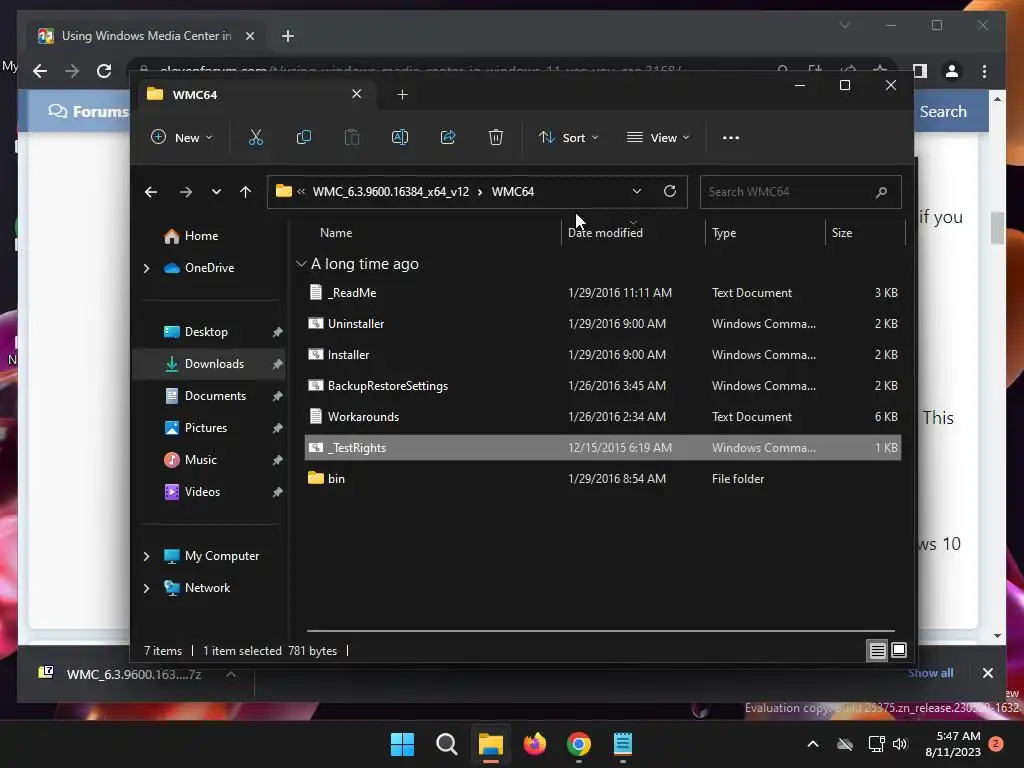Open Firefox from taskbar
The image size is (1024, 768).
click(x=535, y=744)
